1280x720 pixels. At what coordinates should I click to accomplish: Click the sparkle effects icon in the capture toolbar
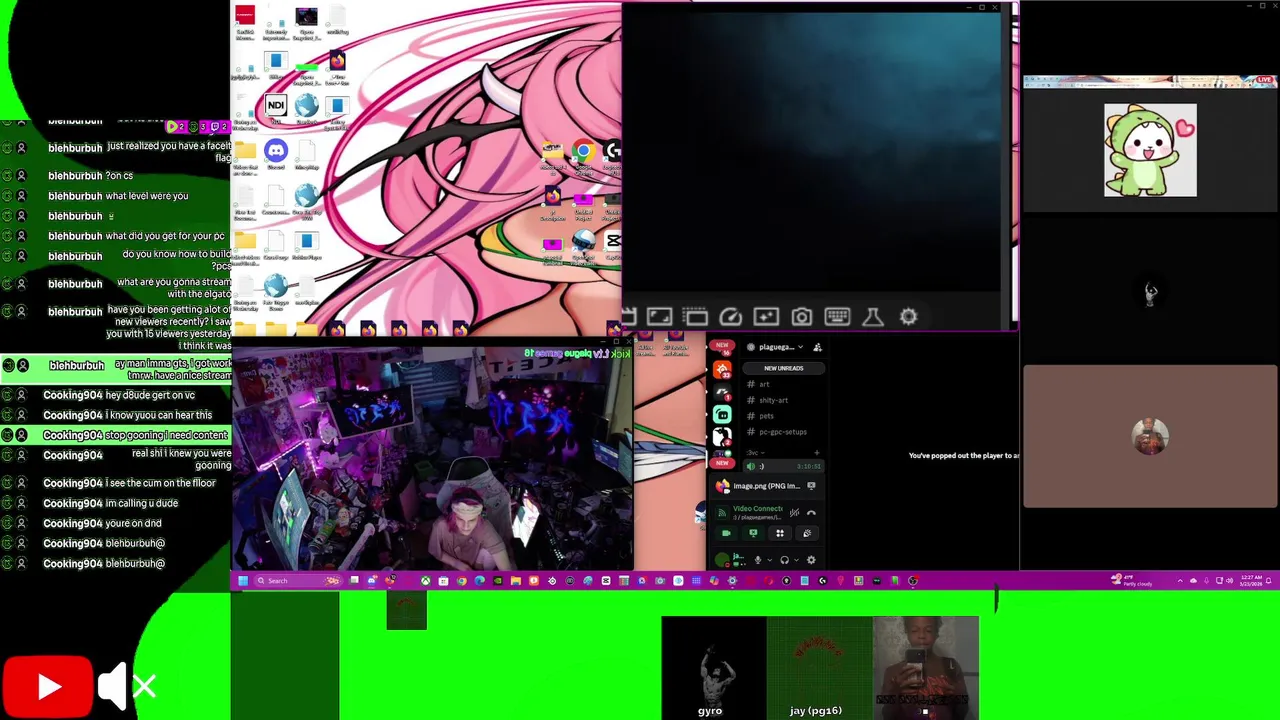coord(766,317)
